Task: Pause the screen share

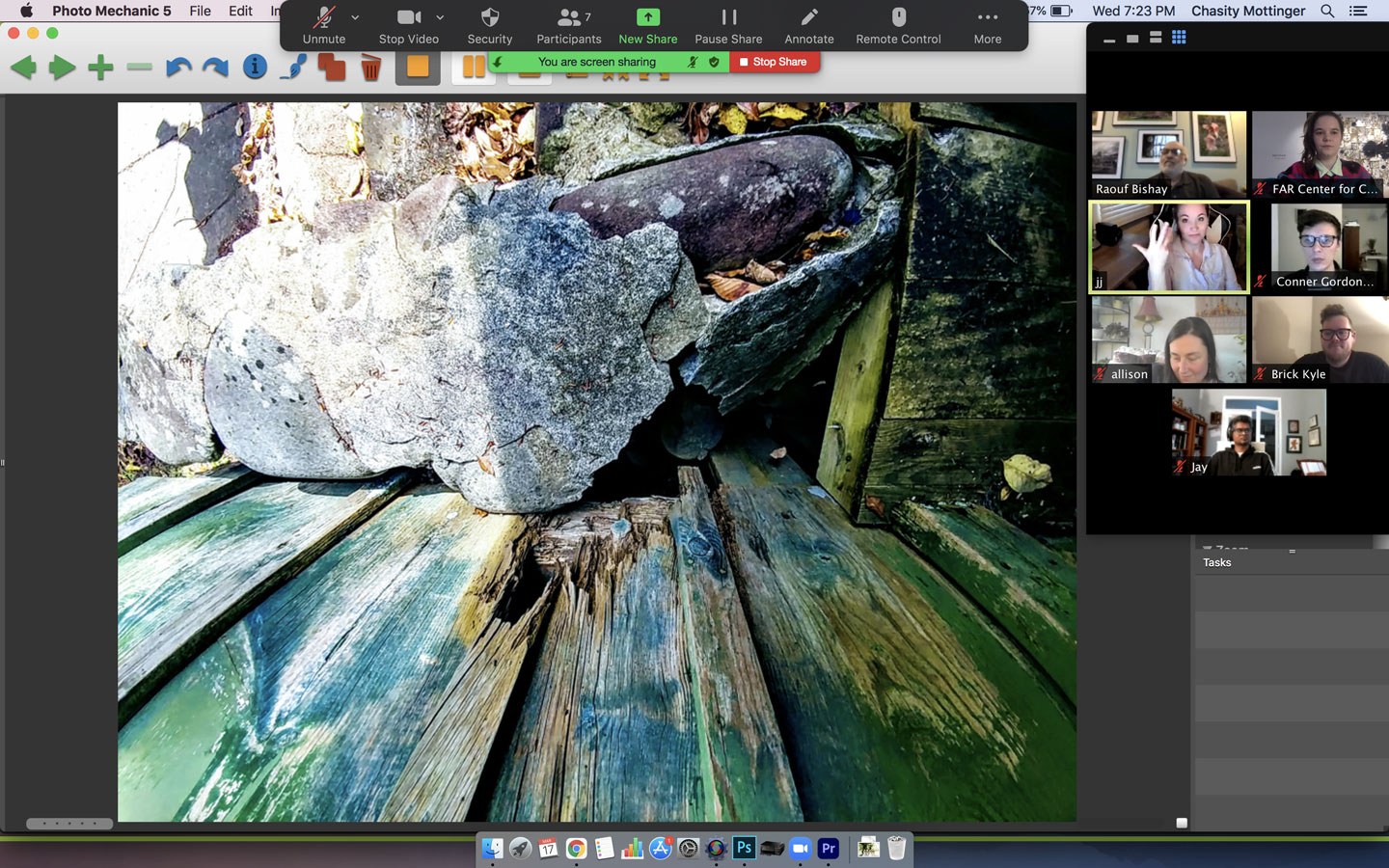Action: click(728, 26)
